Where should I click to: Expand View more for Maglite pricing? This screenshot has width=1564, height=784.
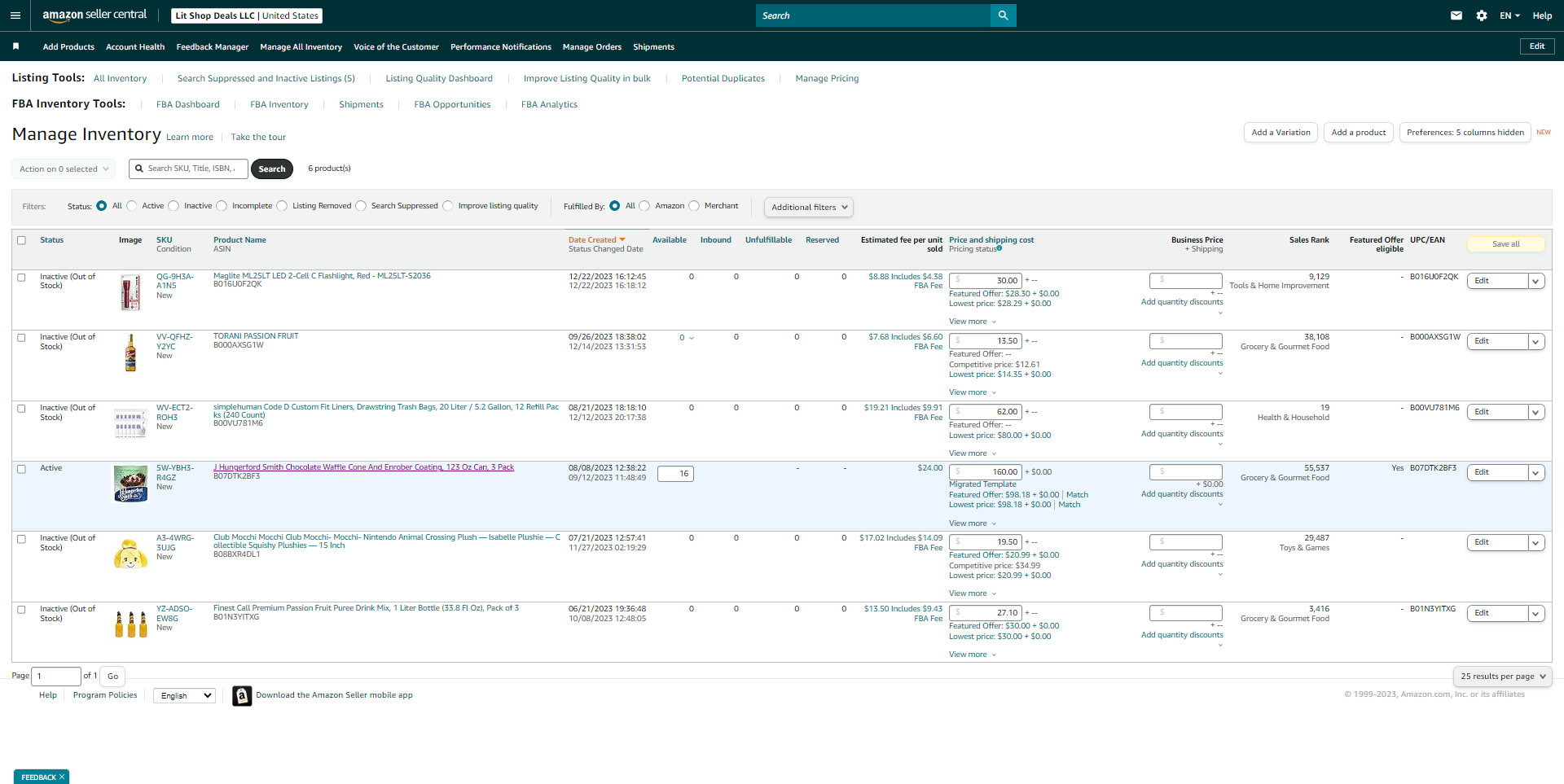click(973, 322)
